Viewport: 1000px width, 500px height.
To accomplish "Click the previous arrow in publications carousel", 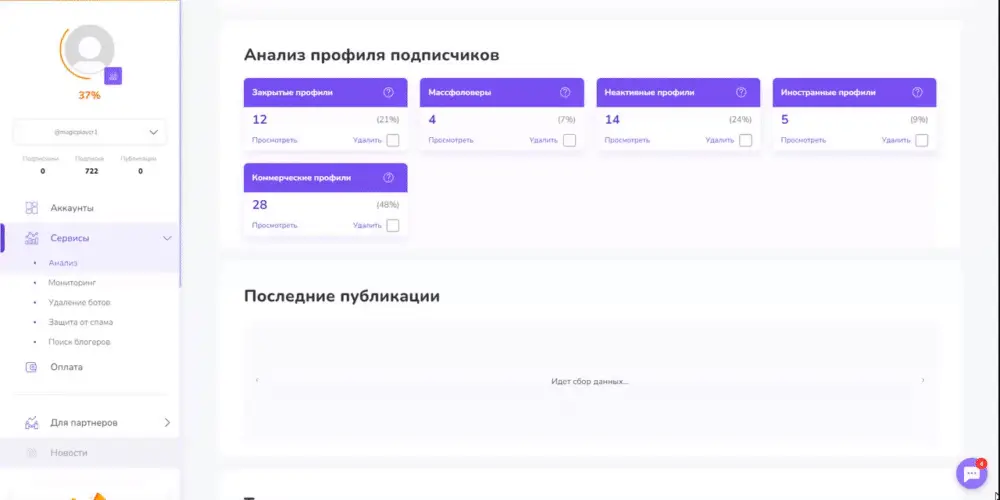I will pos(257,381).
